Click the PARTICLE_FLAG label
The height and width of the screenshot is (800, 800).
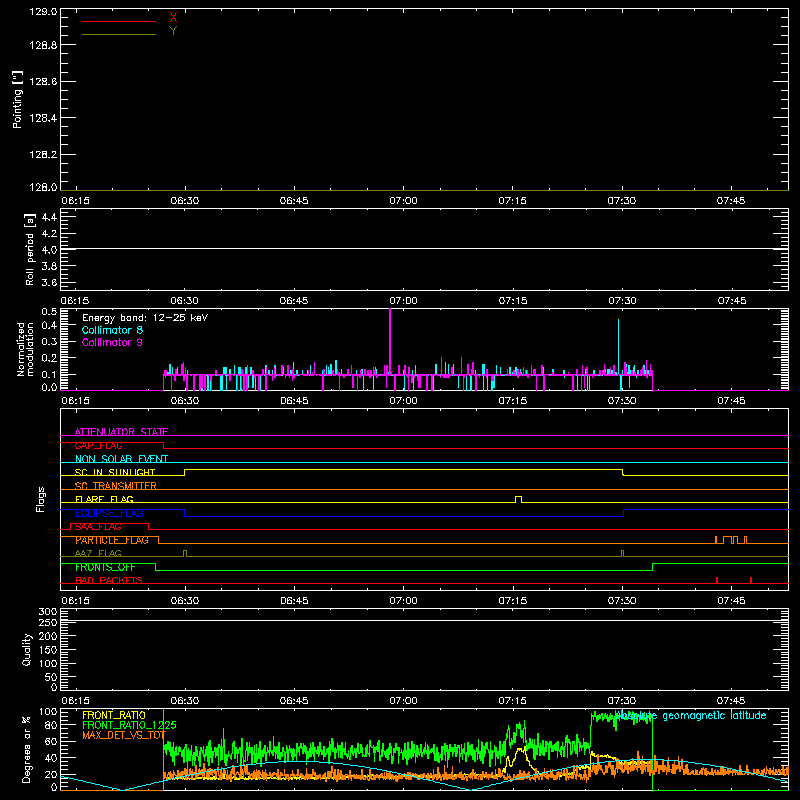pyautogui.click(x=112, y=540)
